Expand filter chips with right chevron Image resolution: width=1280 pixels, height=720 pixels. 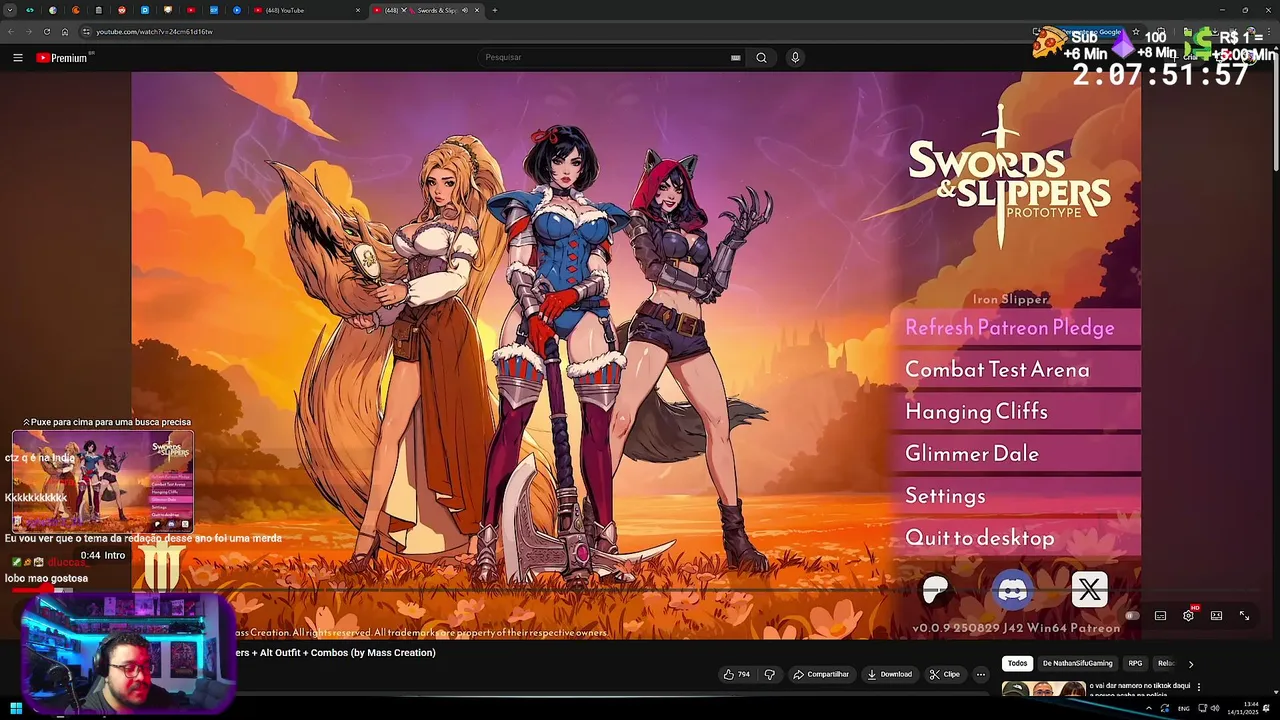click(1190, 664)
